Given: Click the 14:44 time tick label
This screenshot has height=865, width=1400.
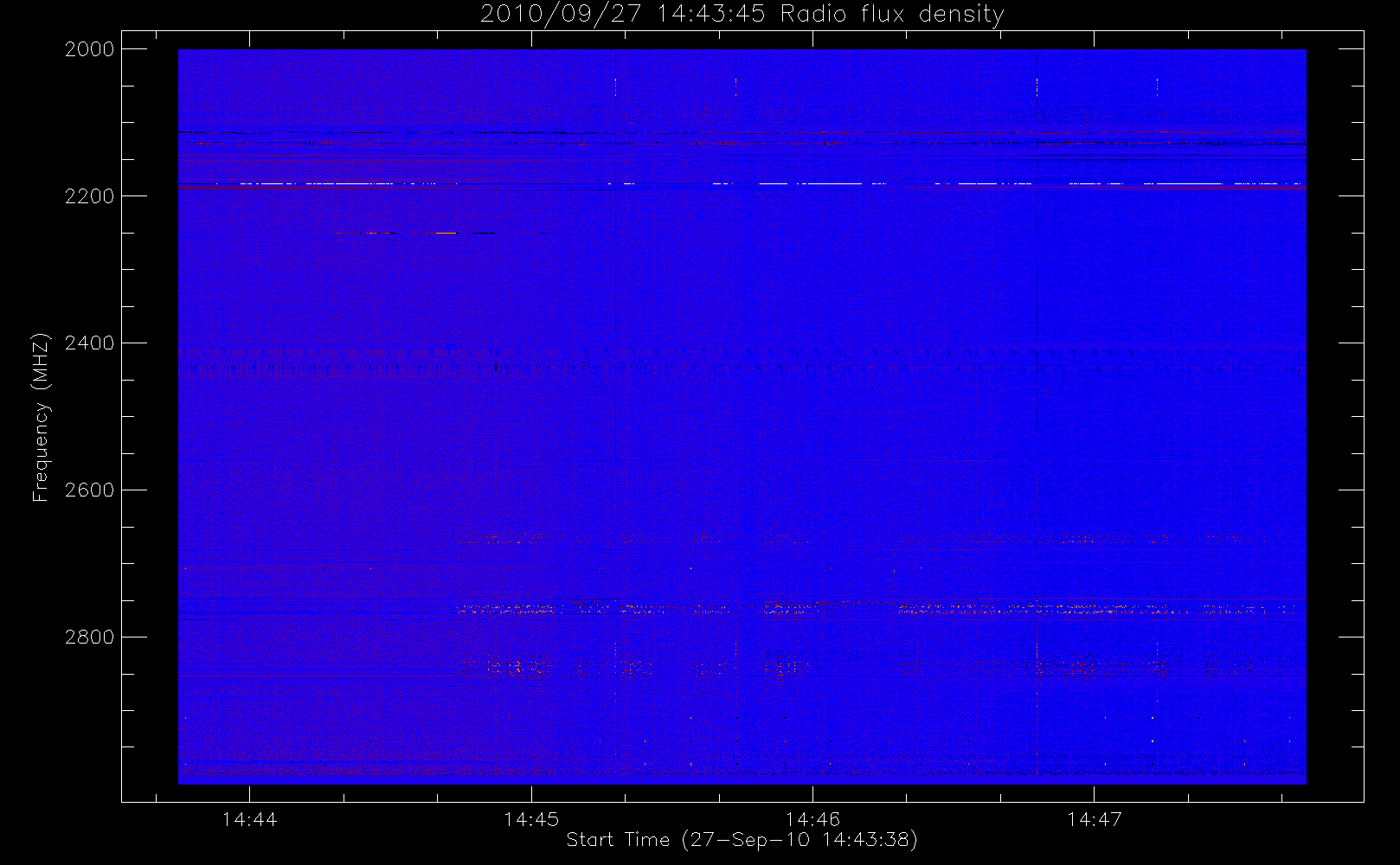Looking at the screenshot, I should [250, 818].
